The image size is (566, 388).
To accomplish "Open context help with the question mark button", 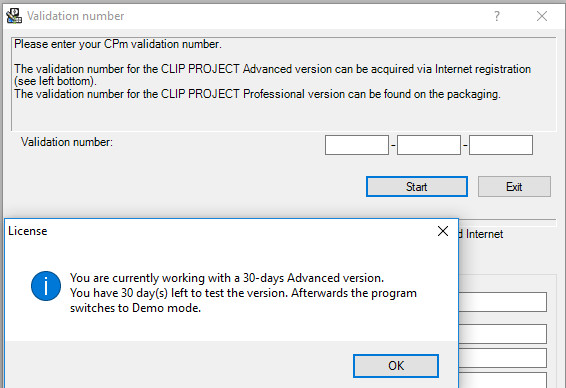I will (497, 16).
